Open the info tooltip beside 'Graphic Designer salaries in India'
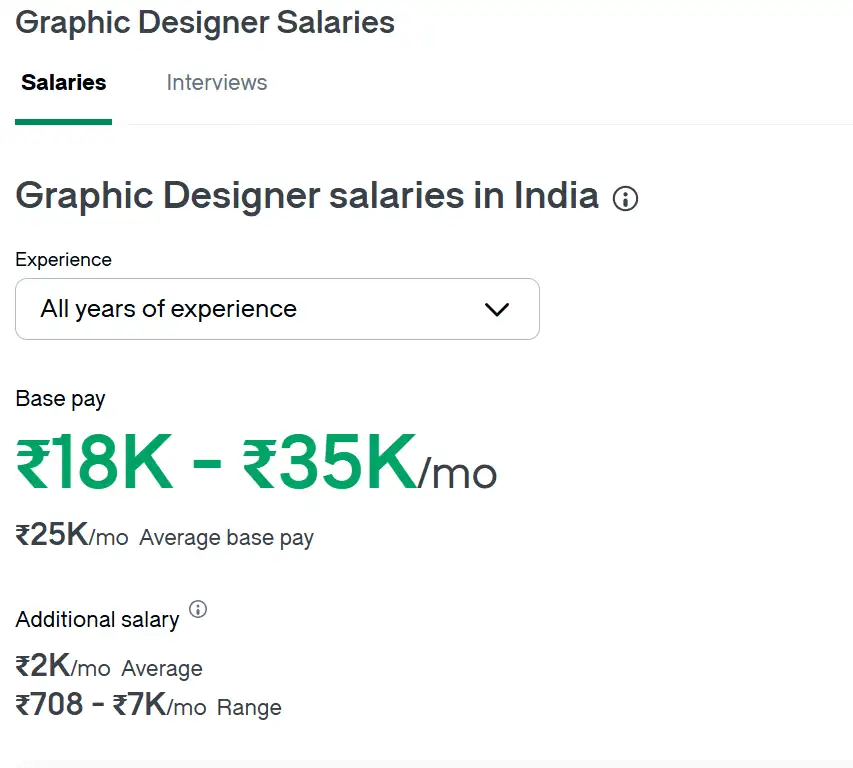The height and width of the screenshot is (768, 853). [x=625, y=199]
